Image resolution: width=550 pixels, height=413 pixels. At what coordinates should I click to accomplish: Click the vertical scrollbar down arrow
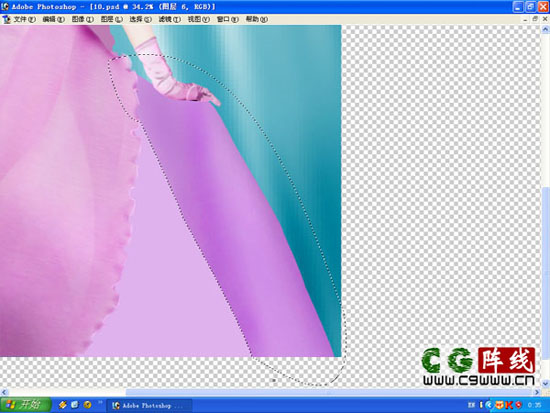click(x=546, y=383)
